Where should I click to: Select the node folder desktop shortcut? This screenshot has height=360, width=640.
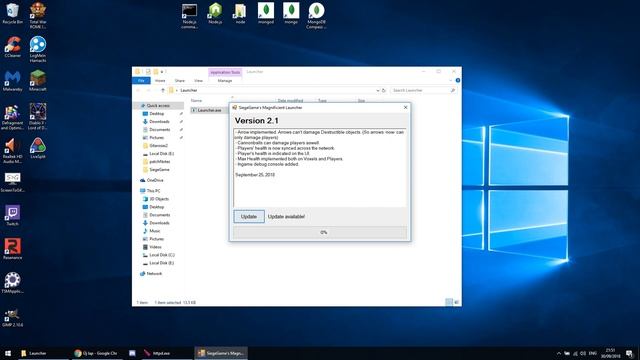click(240, 14)
